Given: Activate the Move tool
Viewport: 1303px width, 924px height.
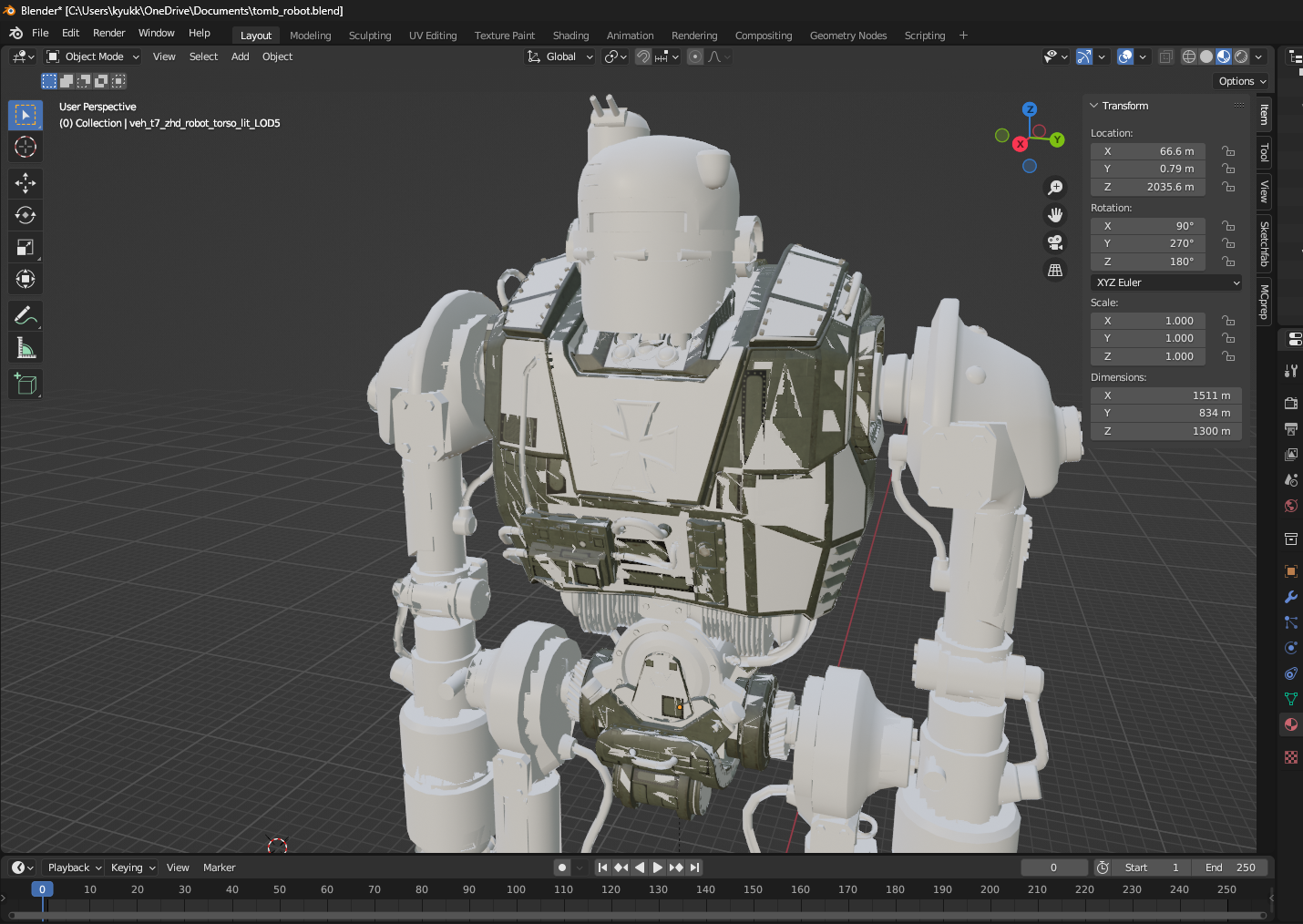Looking at the screenshot, I should [26, 183].
